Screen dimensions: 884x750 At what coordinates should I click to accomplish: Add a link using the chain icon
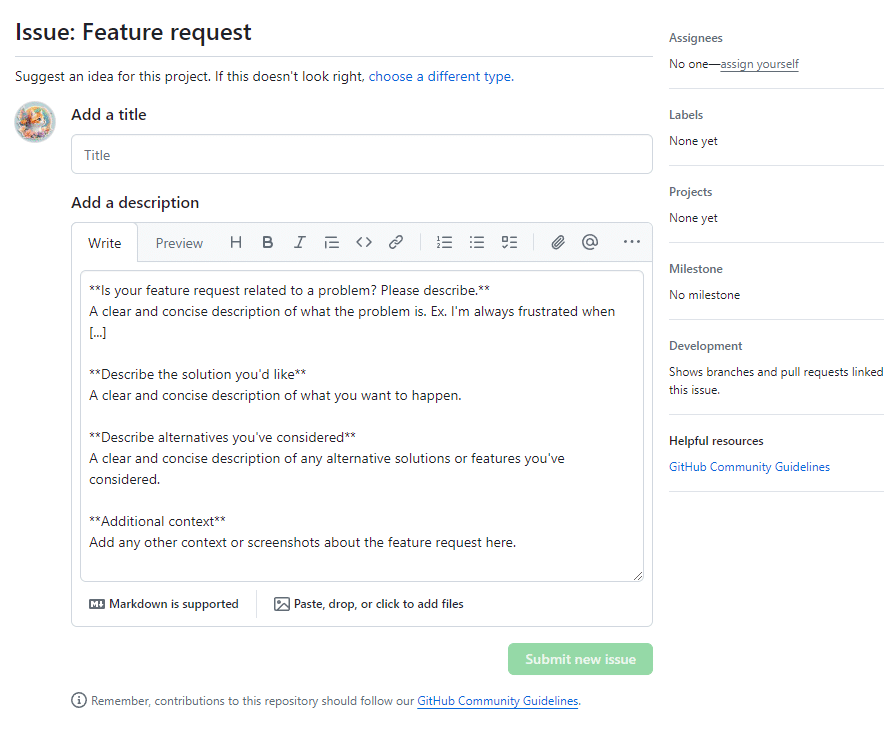[x=396, y=242]
